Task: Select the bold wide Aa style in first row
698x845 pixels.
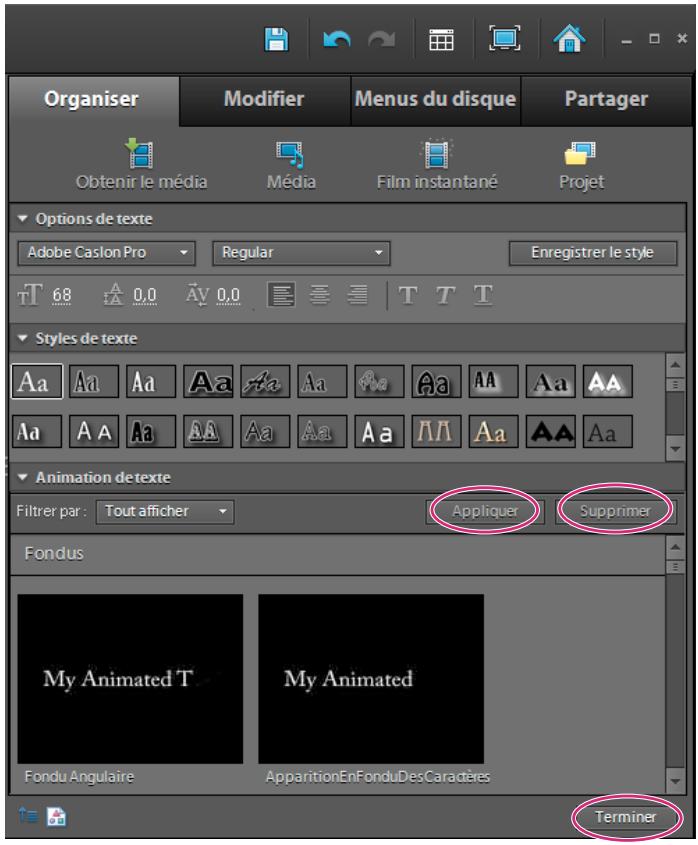Action: click(x=208, y=382)
